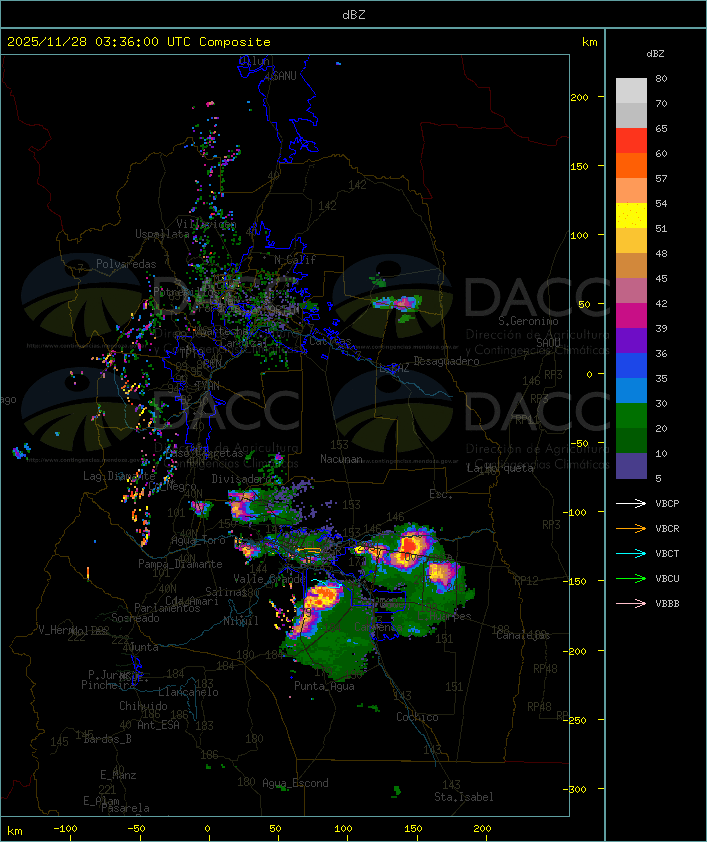707x842 pixels.
Task: Click the bright green 20-30 dBZ swatch
Action: [x=631, y=416]
